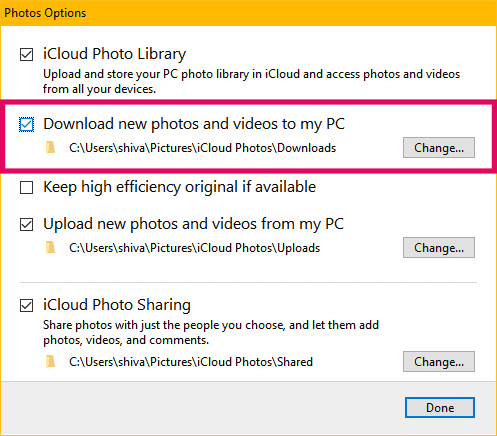Uncheck Upload new photos and videos checkbox
This screenshot has width=497, height=436.
26,224
